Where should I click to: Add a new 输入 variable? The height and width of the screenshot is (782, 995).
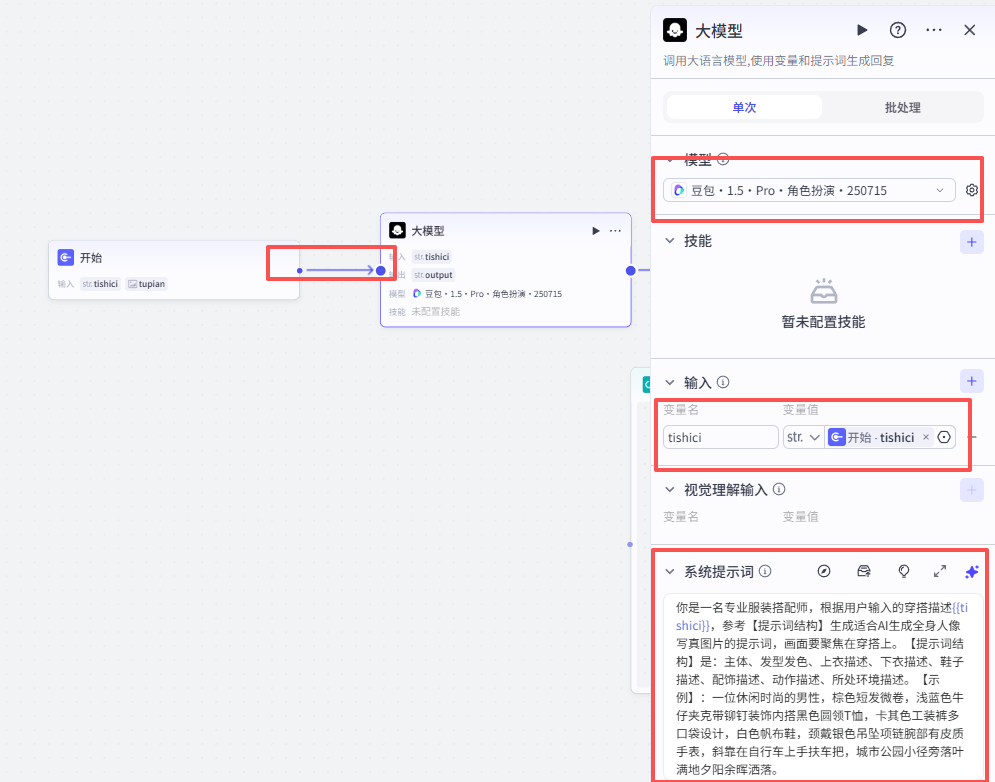pos(971,381)
